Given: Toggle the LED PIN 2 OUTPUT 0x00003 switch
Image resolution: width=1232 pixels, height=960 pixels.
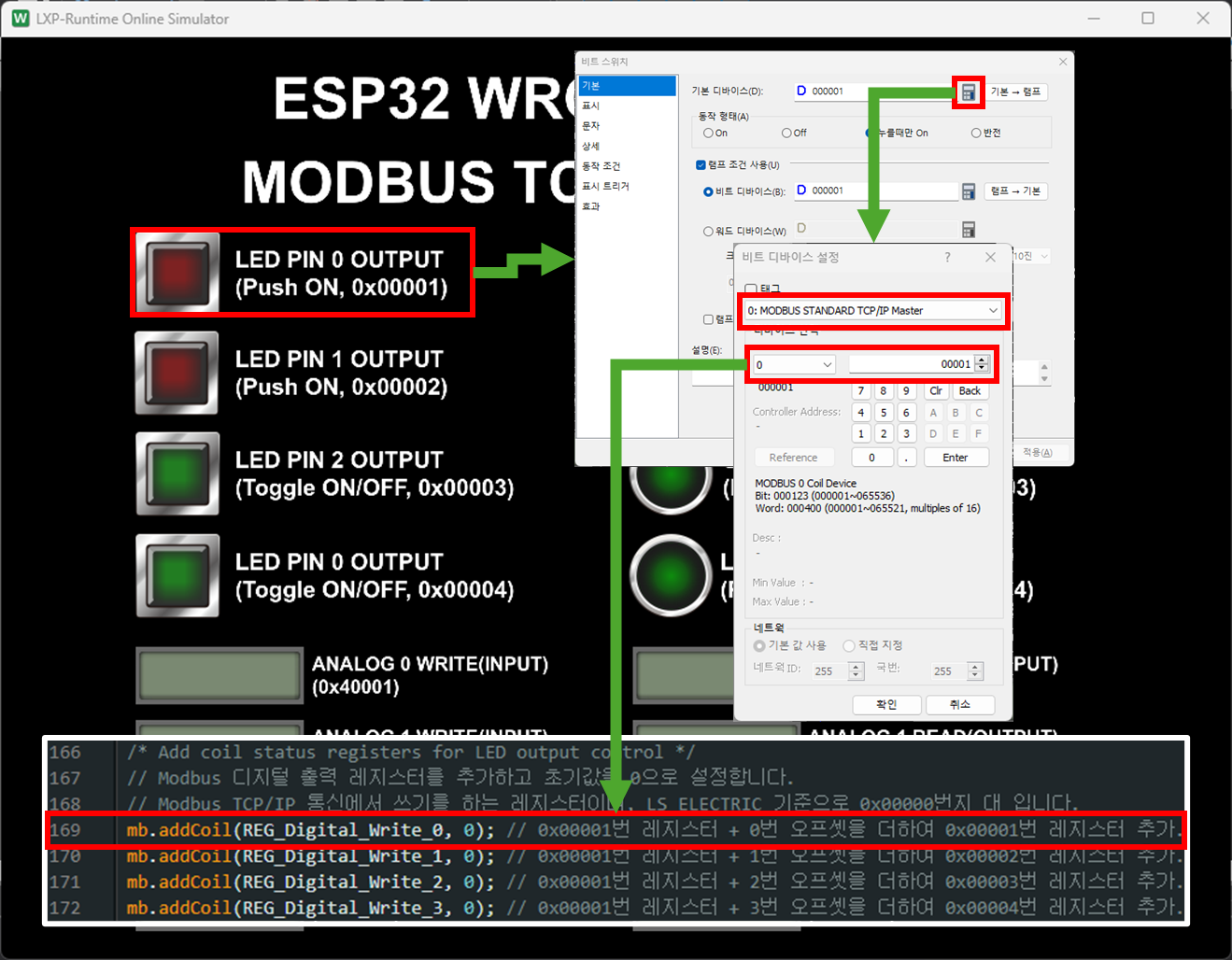Looking at the screenshot, I should 177,473.
